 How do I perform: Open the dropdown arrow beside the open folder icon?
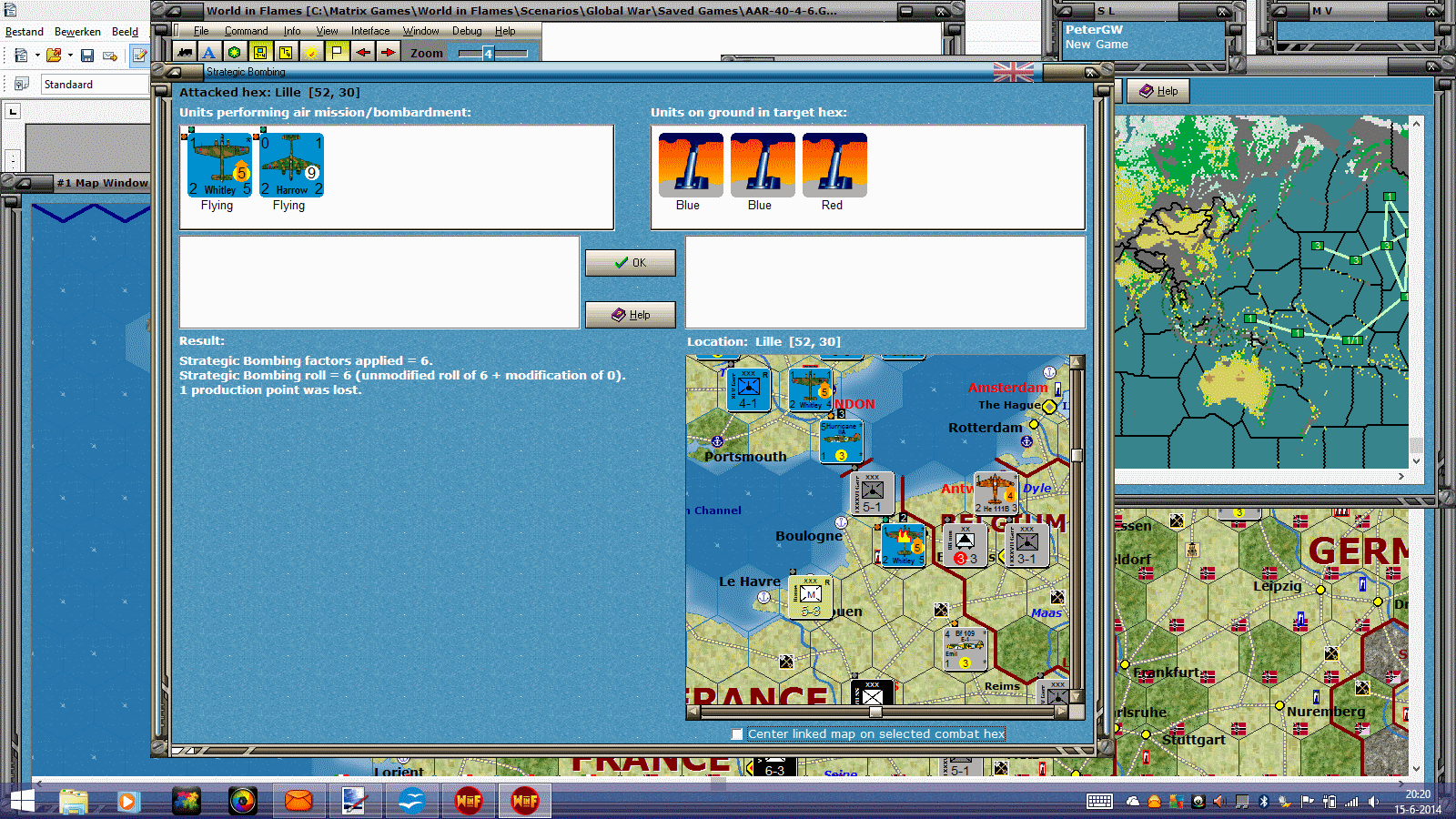[70, 56]
